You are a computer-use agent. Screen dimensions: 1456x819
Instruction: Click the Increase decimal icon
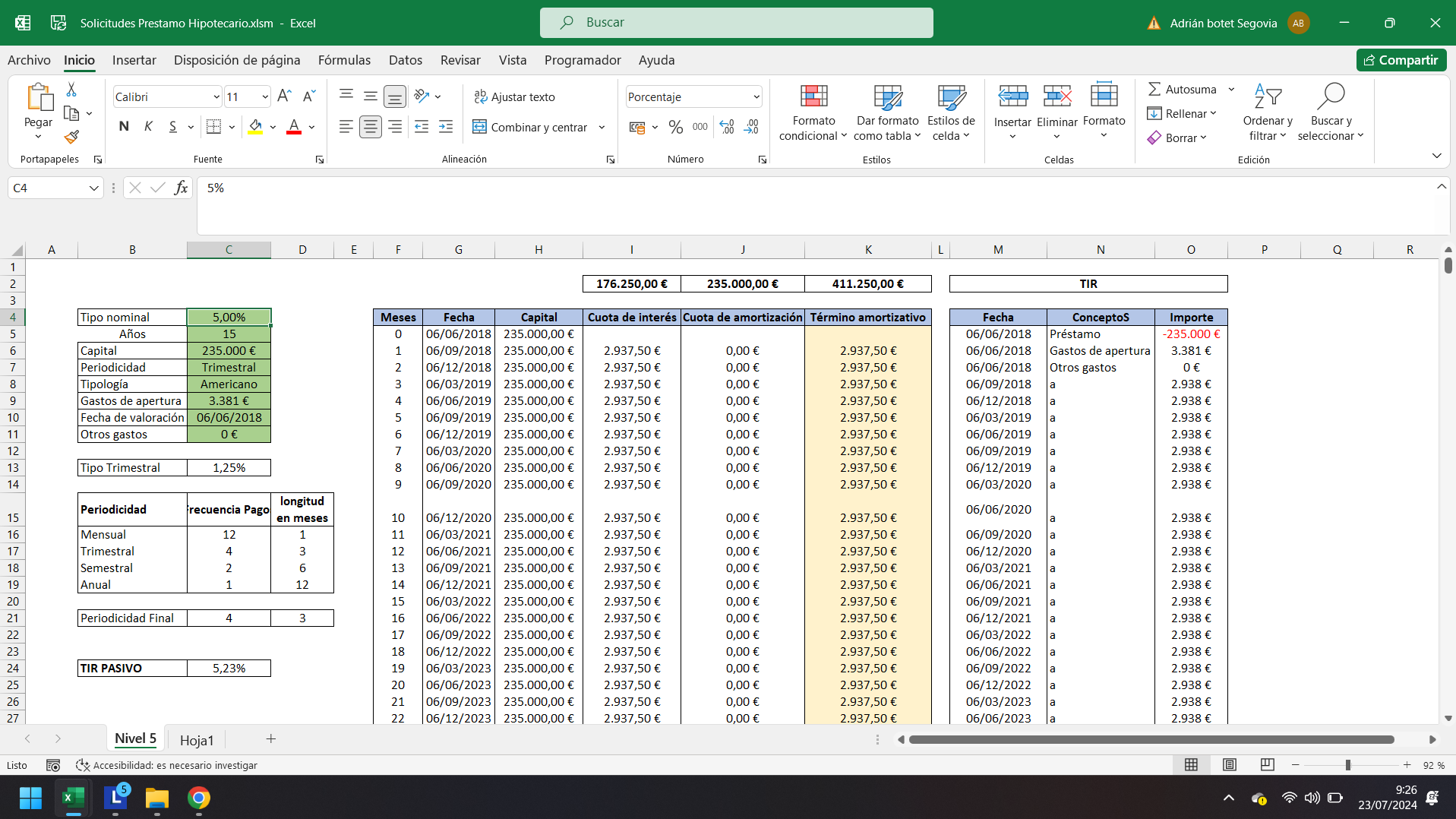(x=727, y=127)
